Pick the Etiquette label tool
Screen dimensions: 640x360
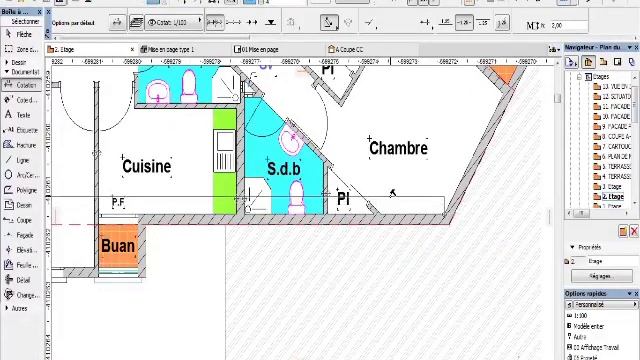coord(20,130)
